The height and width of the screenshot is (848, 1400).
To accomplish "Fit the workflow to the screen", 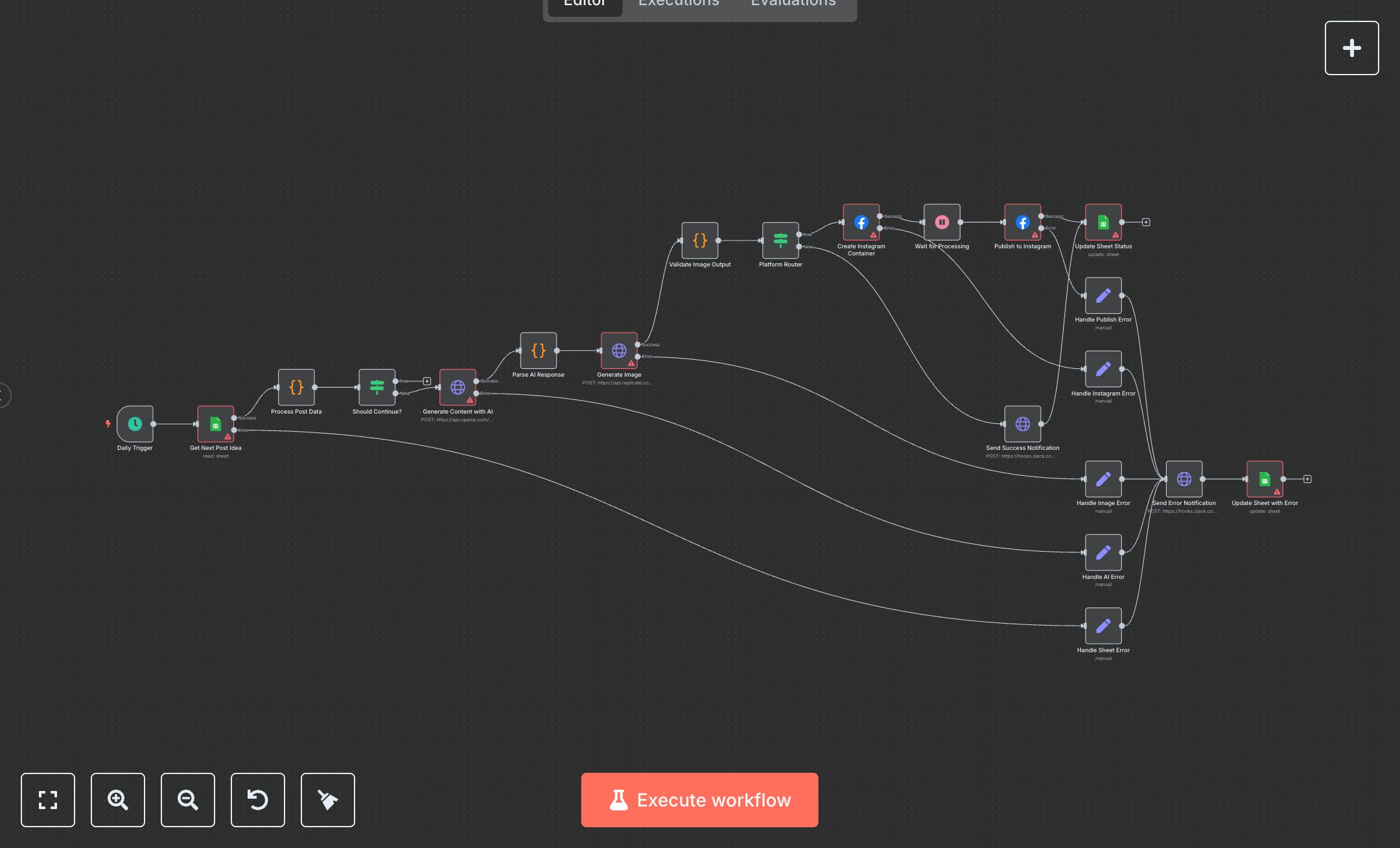I will [x=48, y=800].
